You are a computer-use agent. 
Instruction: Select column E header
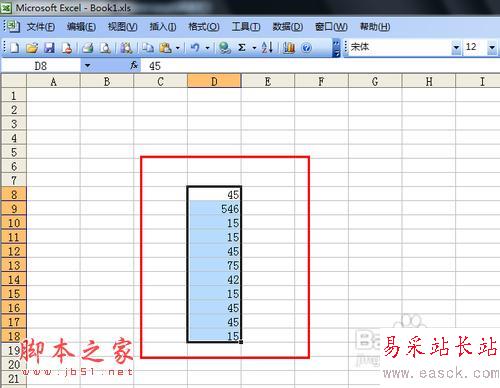tap(268, 81)
